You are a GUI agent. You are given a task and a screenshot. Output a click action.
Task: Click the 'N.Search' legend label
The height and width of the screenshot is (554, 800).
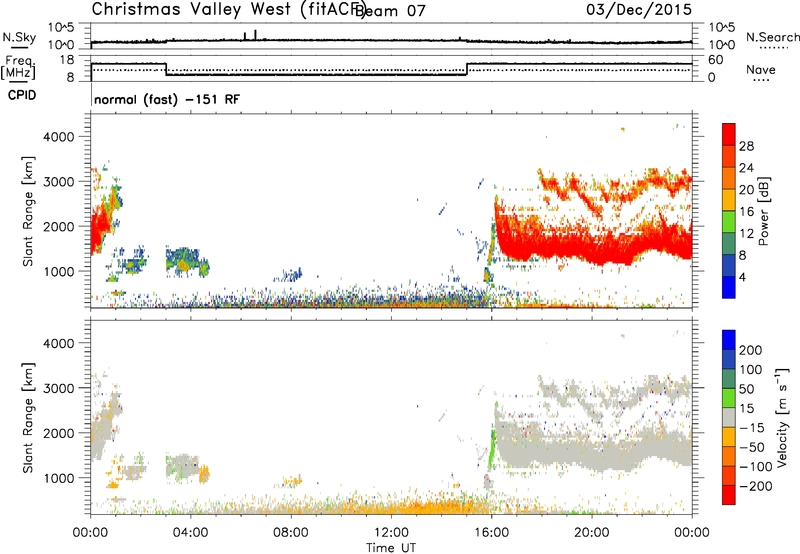coord(772,37)
